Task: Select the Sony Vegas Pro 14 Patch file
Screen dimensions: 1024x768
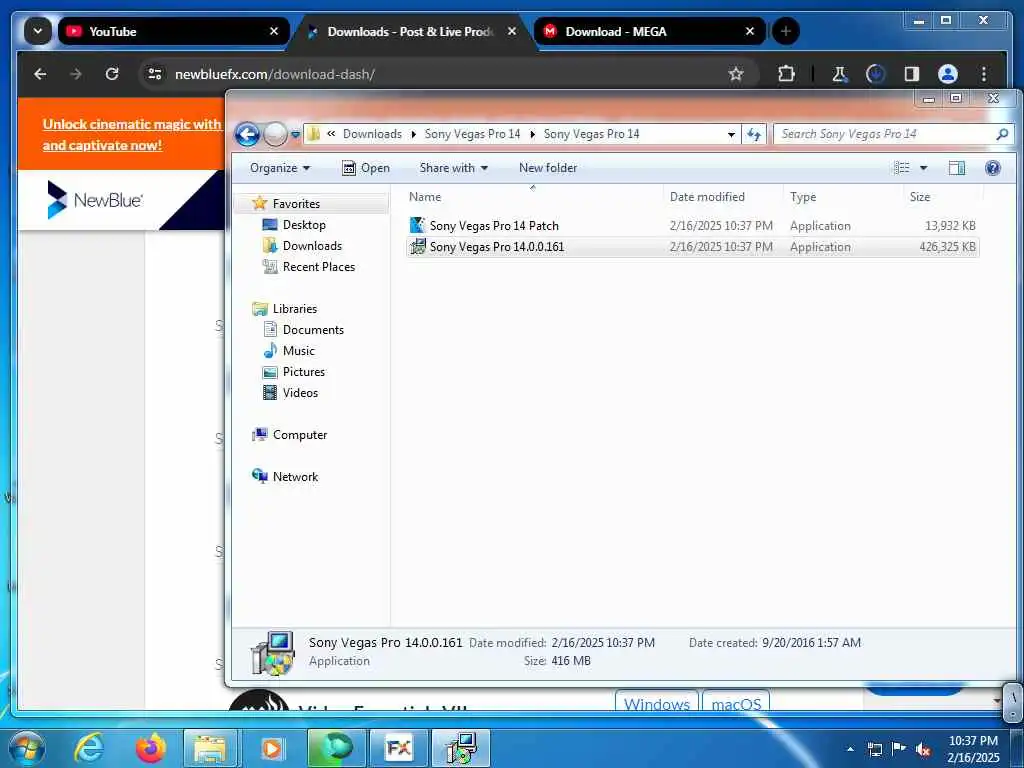Action: pos(692,226)
